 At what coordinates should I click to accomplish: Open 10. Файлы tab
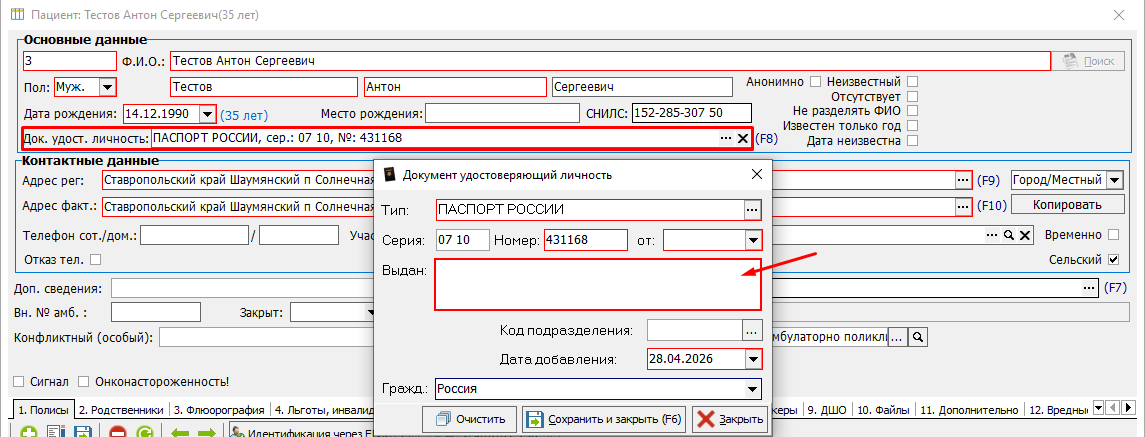click(x=885, y=411)
